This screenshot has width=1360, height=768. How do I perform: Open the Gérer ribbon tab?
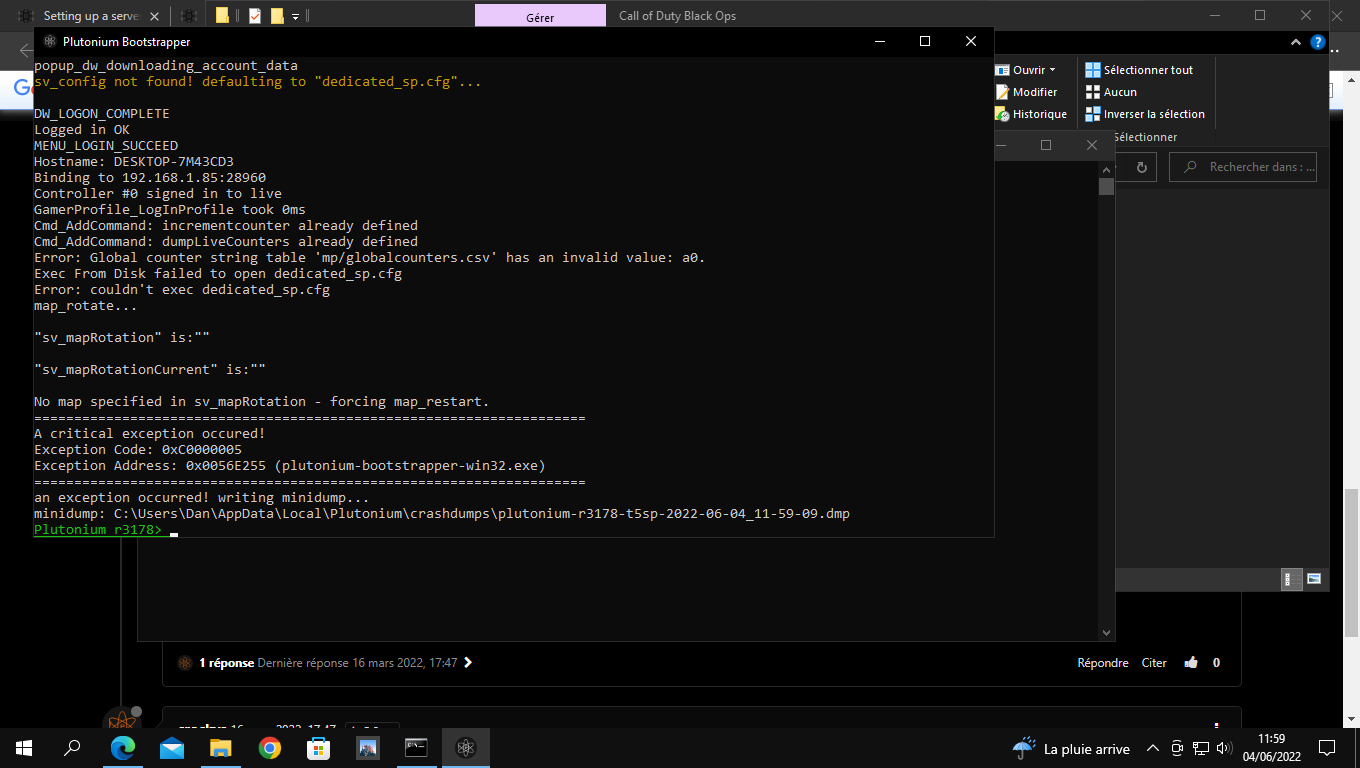coord(540,16)
